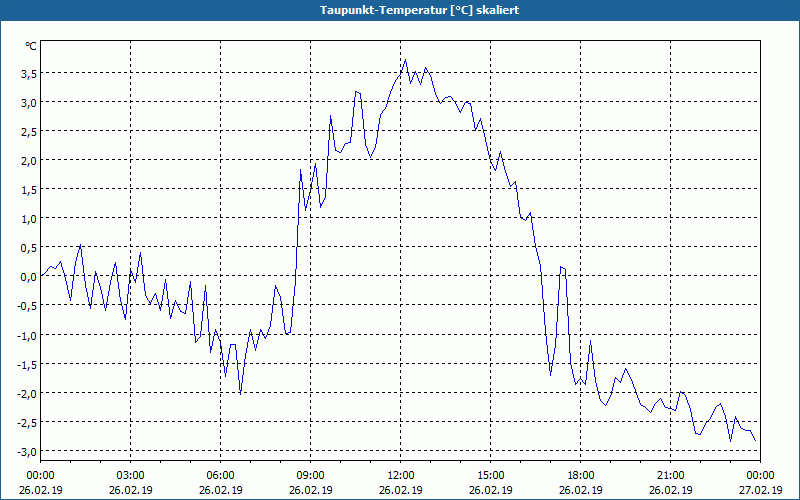Click the 27.02.19 date label
This screenshot has height=500, width=800.
click(760, 490)
